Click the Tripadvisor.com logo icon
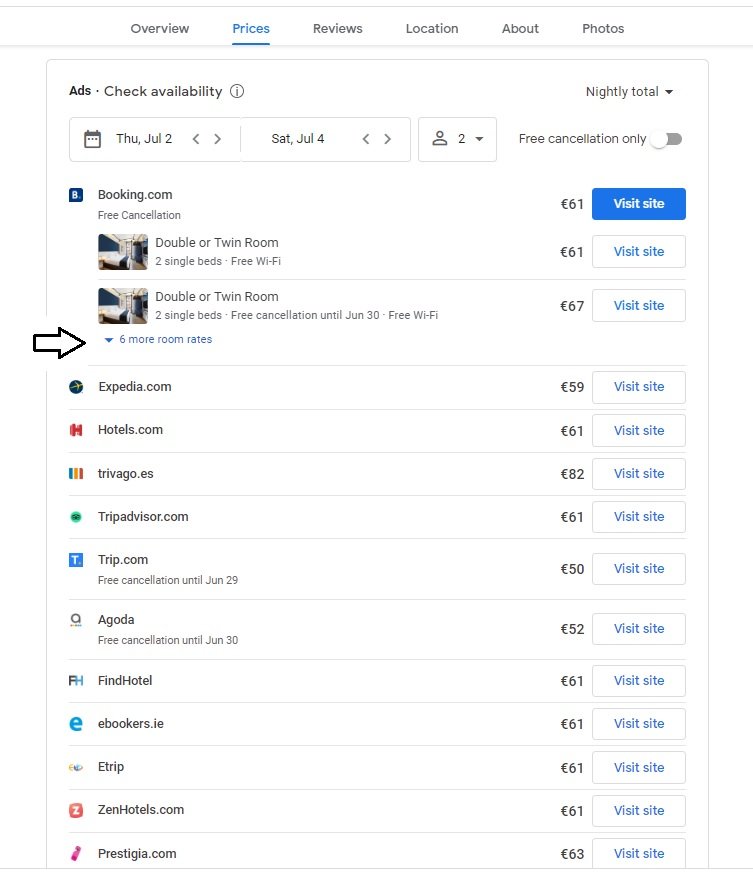Image resolution: width=753 pixels, height=879 pixels. click(76, 517)
